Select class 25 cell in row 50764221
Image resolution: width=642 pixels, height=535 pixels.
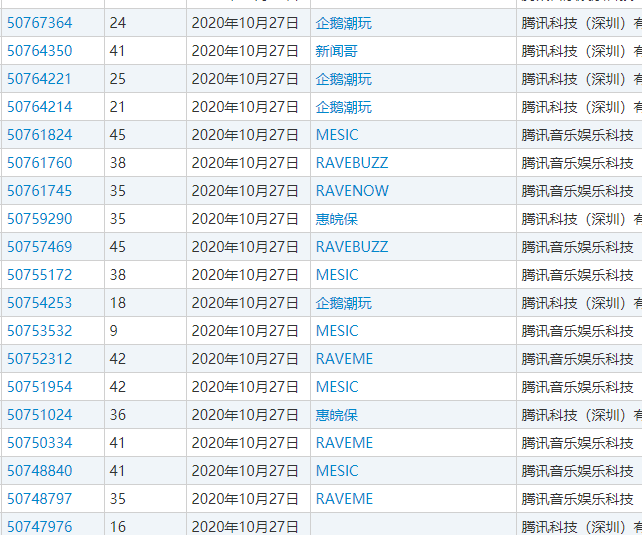point(145,79)
